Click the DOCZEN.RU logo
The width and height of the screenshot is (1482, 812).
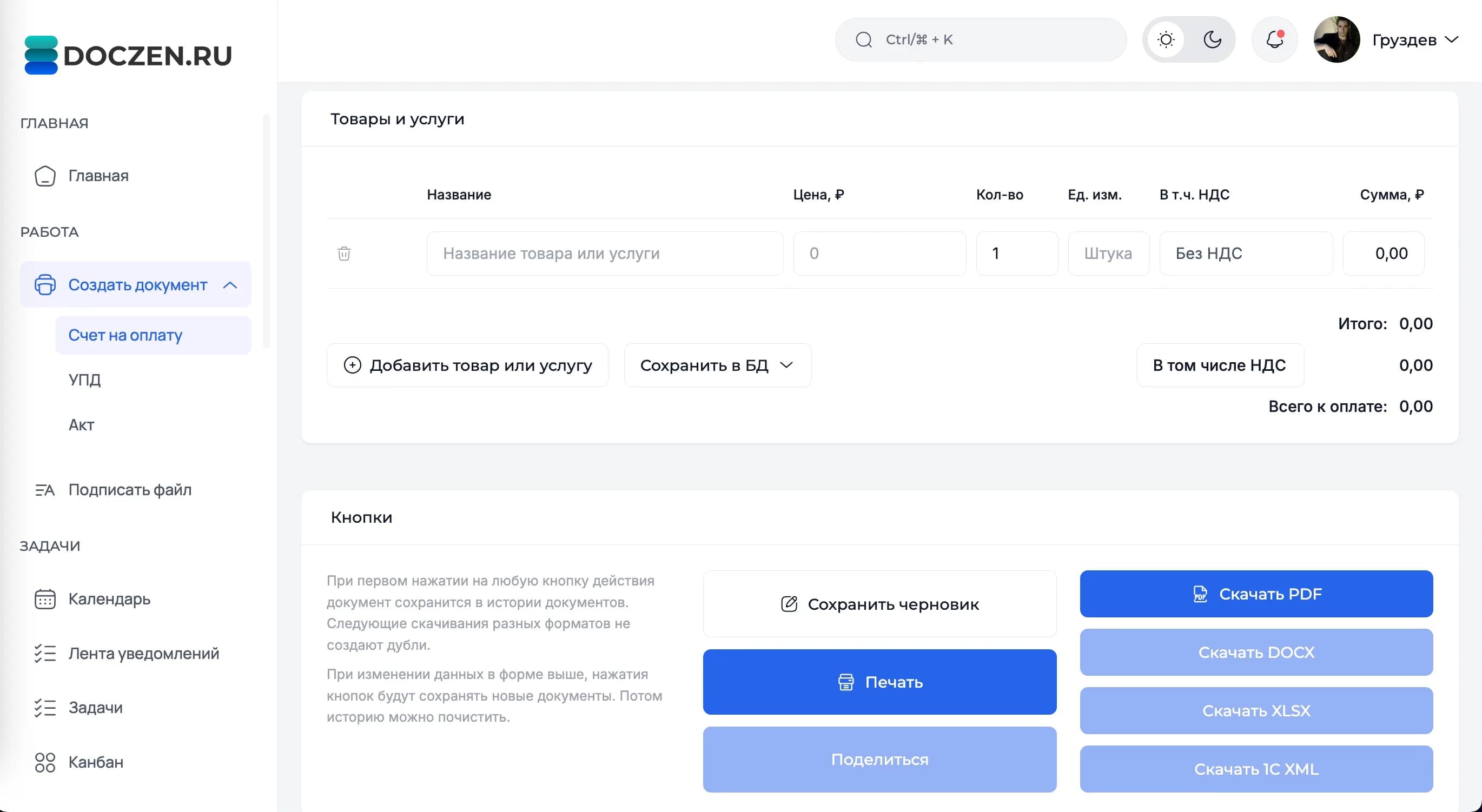(128, 55)
